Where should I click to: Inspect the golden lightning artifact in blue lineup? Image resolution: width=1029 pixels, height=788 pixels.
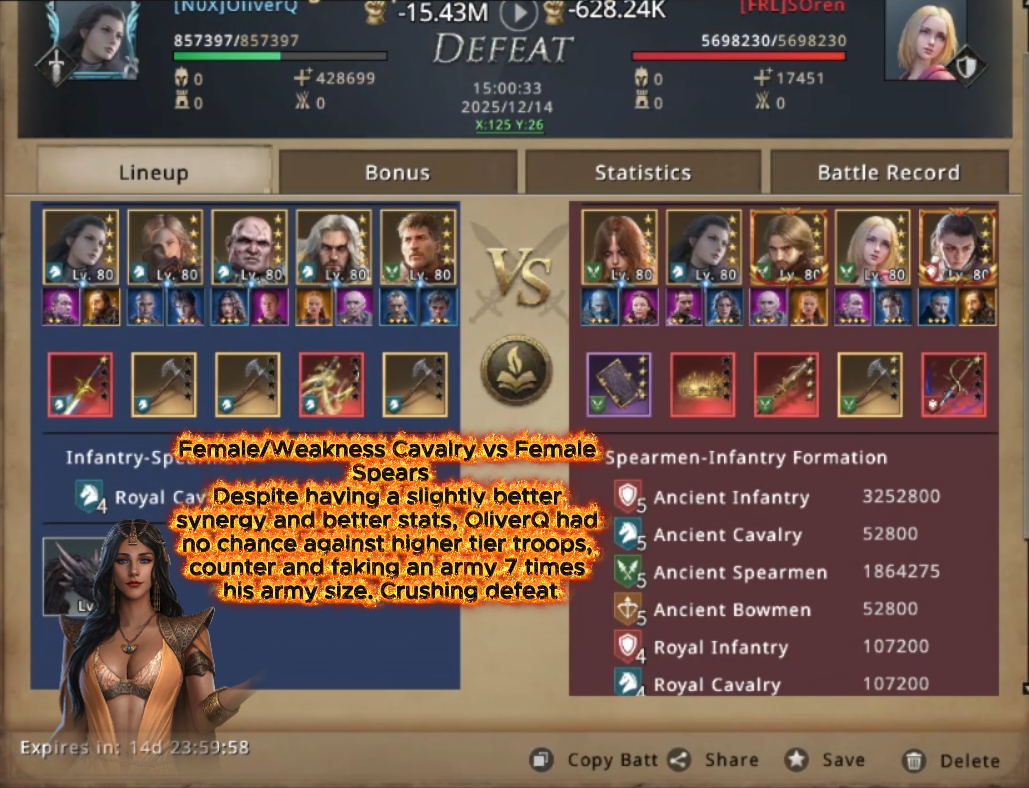coord(331,384)
